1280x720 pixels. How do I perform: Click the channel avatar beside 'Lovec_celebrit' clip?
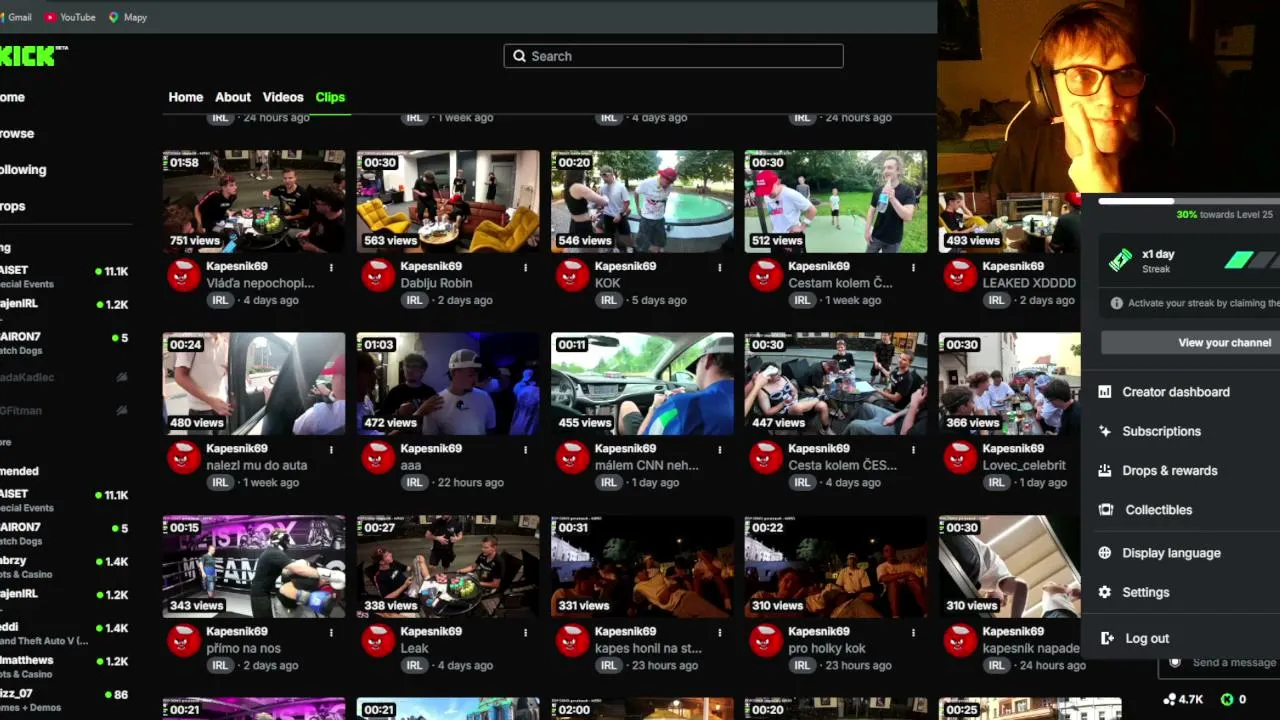coord(960,457)
